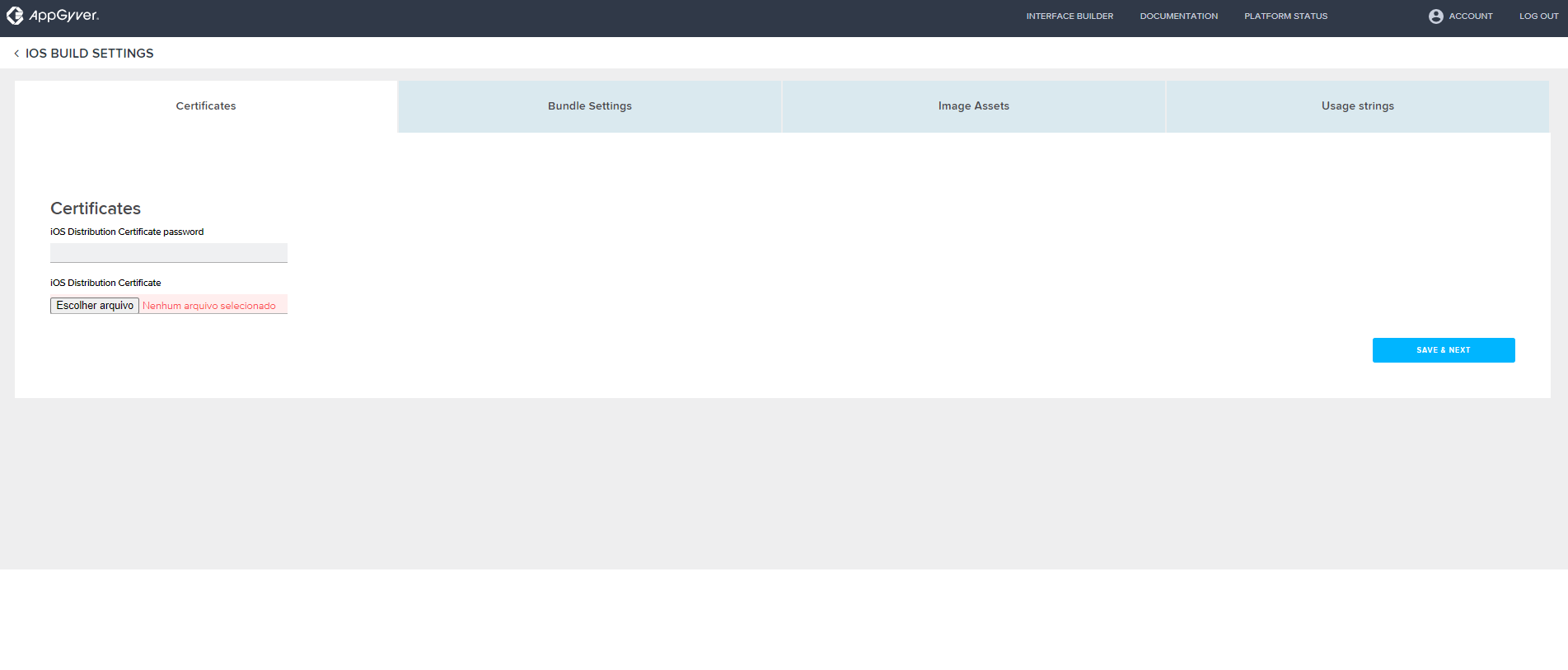Click the AppGyver logo icon
This screenshot has width=1568, height=670.
click(x=15, y=16)
